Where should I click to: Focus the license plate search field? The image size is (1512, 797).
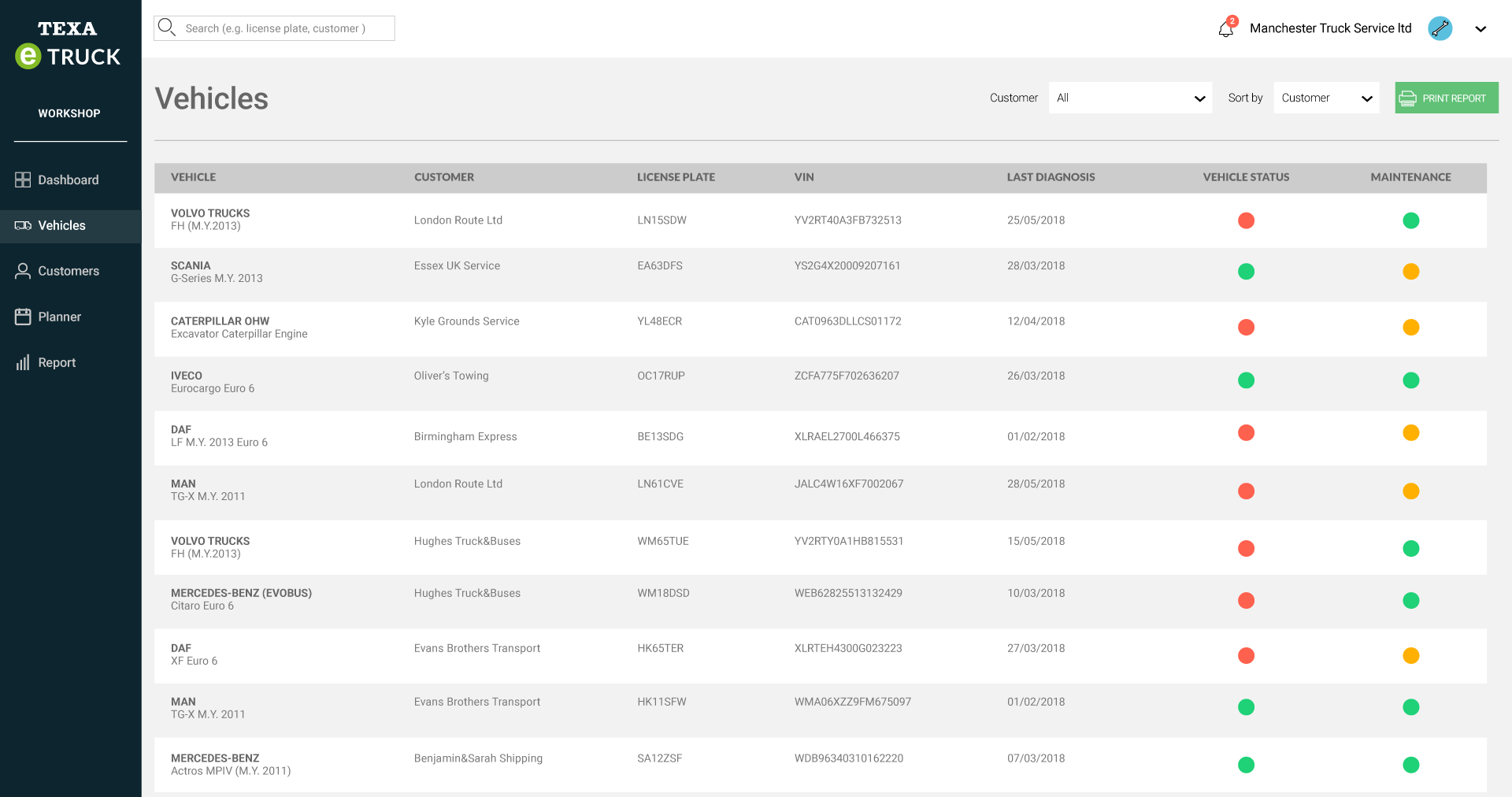point(274,28)
